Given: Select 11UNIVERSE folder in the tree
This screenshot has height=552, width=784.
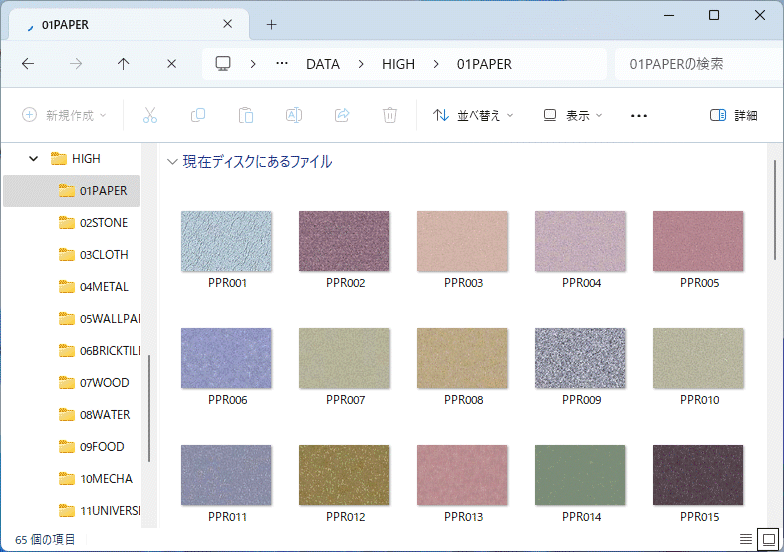Looking at the screenshot, I should 99,511.
